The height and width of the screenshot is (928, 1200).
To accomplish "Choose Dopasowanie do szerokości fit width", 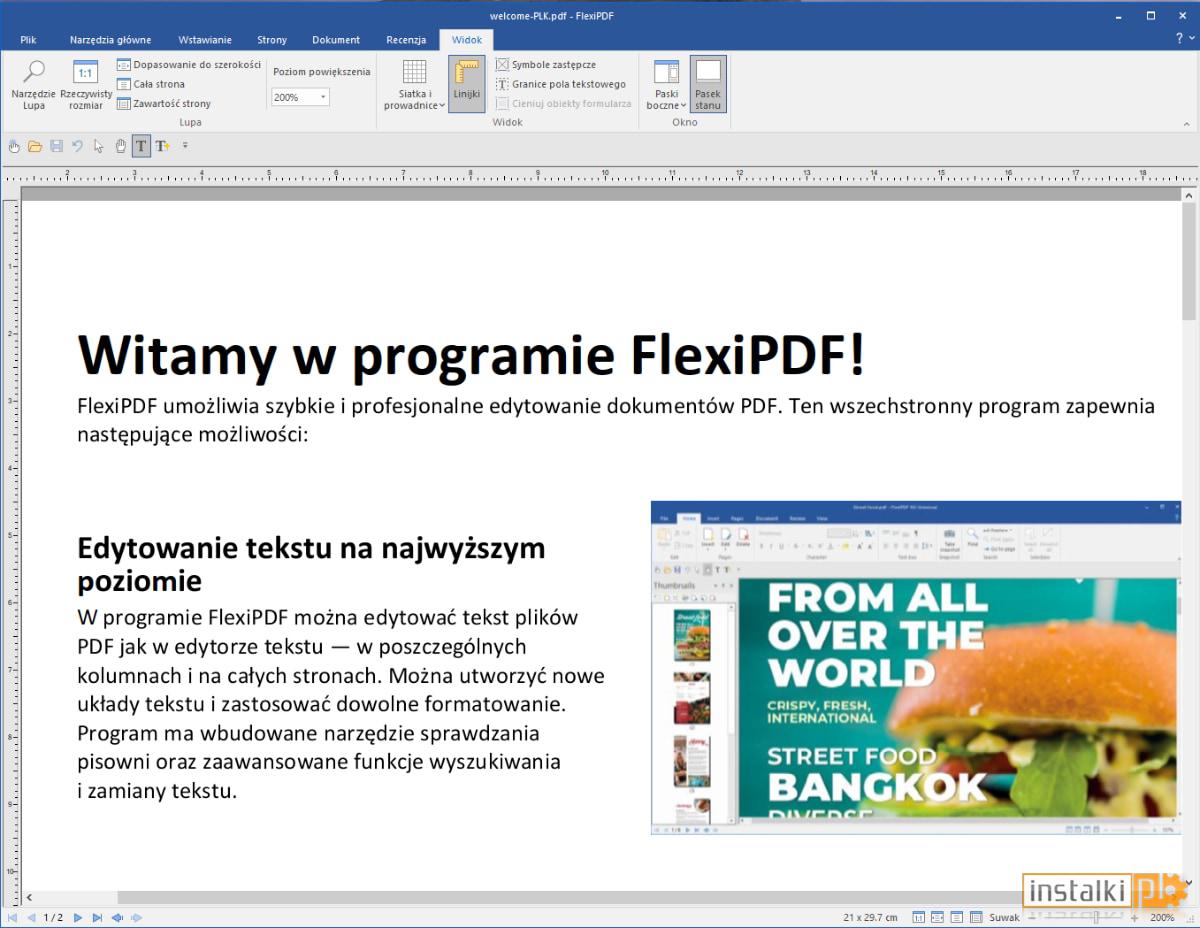I will coord(189,65).
